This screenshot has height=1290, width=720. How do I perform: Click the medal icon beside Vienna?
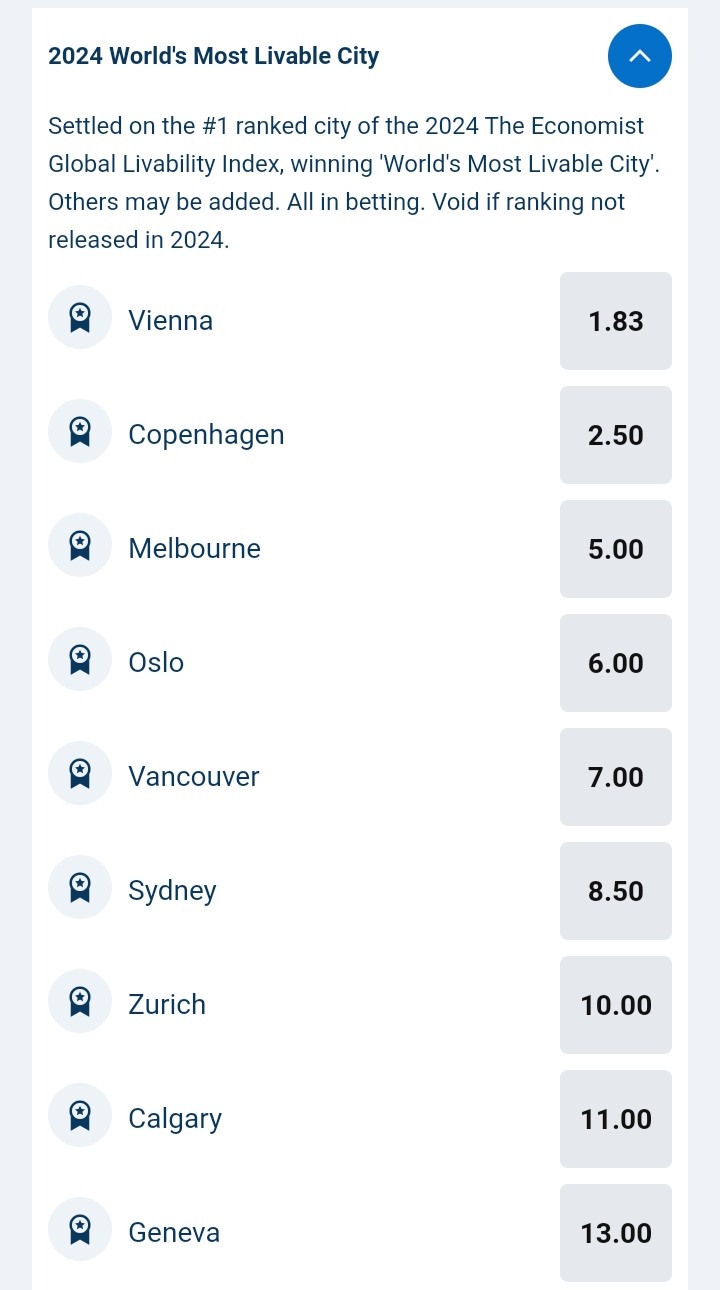pyautogui.click(x=80, y=318)
